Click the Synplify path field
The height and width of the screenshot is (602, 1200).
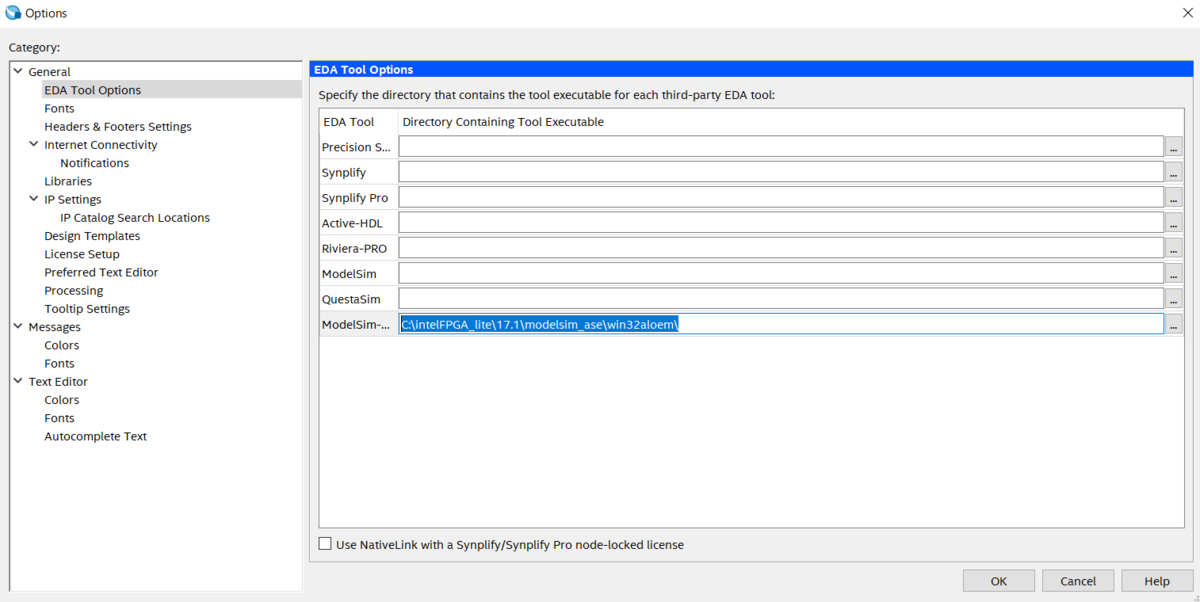point(781,172)
